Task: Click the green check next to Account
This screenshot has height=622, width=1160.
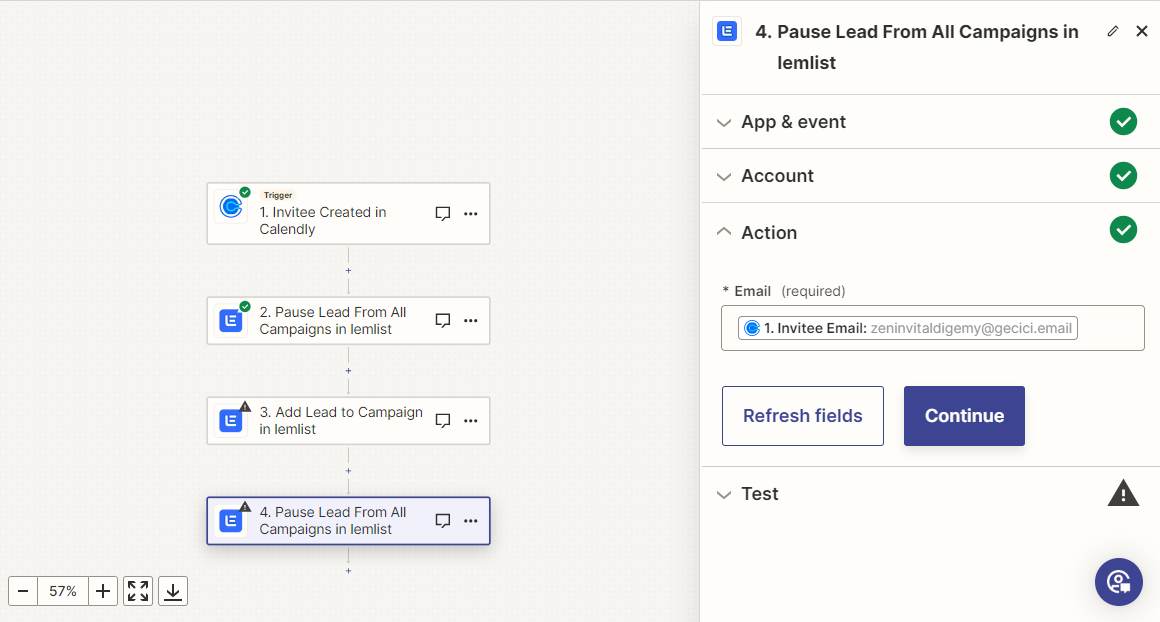Action: [x=1123, y=175]
